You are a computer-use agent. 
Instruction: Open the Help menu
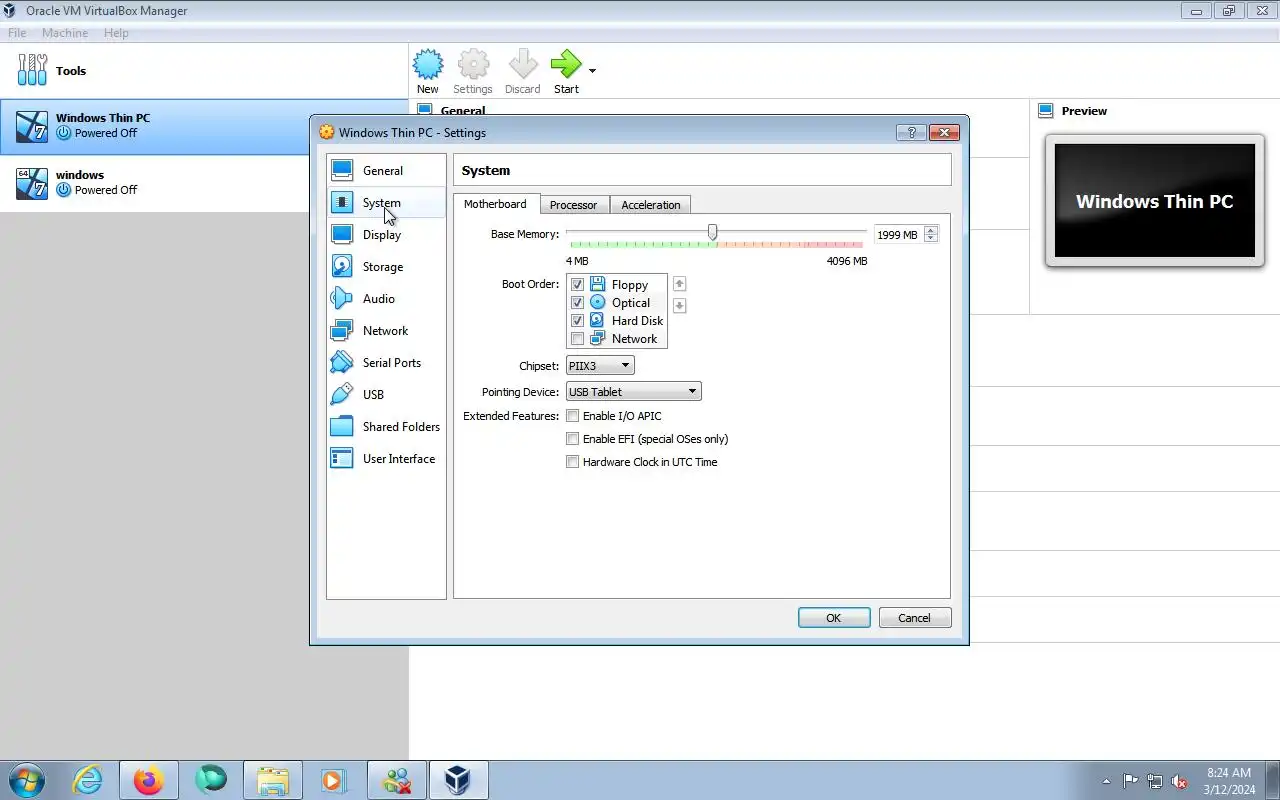[x=116, y=33]
